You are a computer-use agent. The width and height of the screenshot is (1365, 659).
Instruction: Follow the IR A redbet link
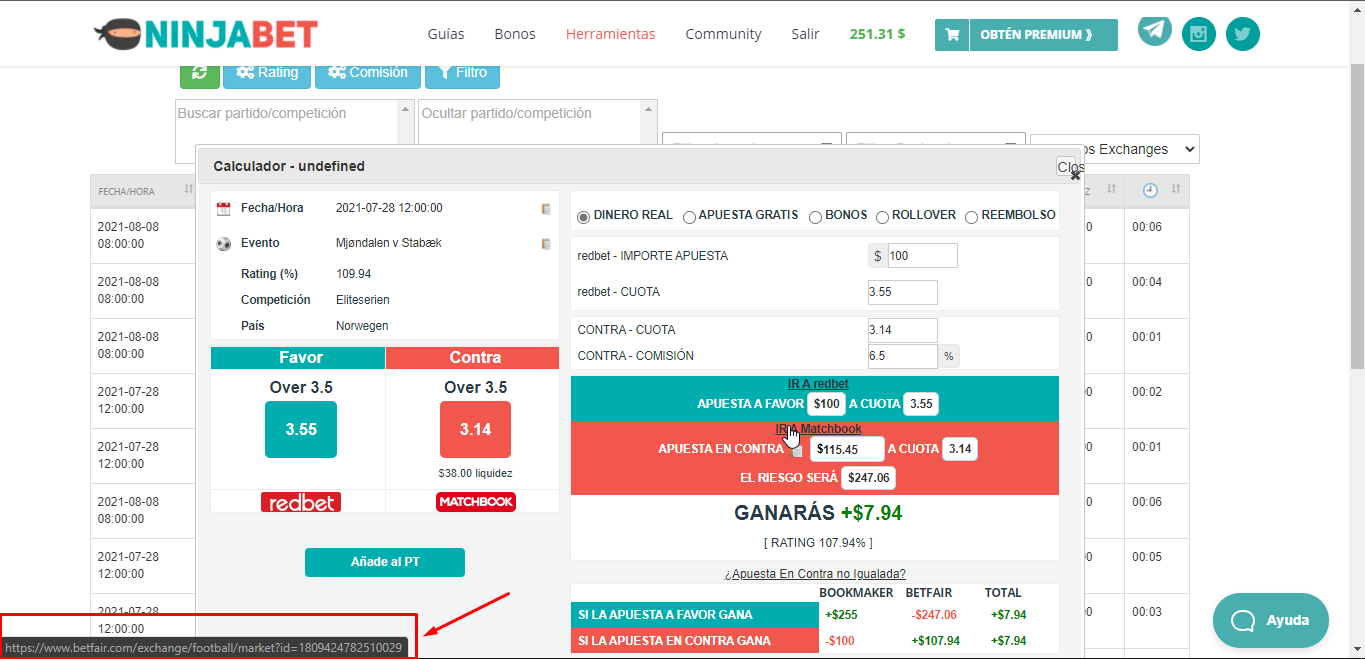point(818,384)
